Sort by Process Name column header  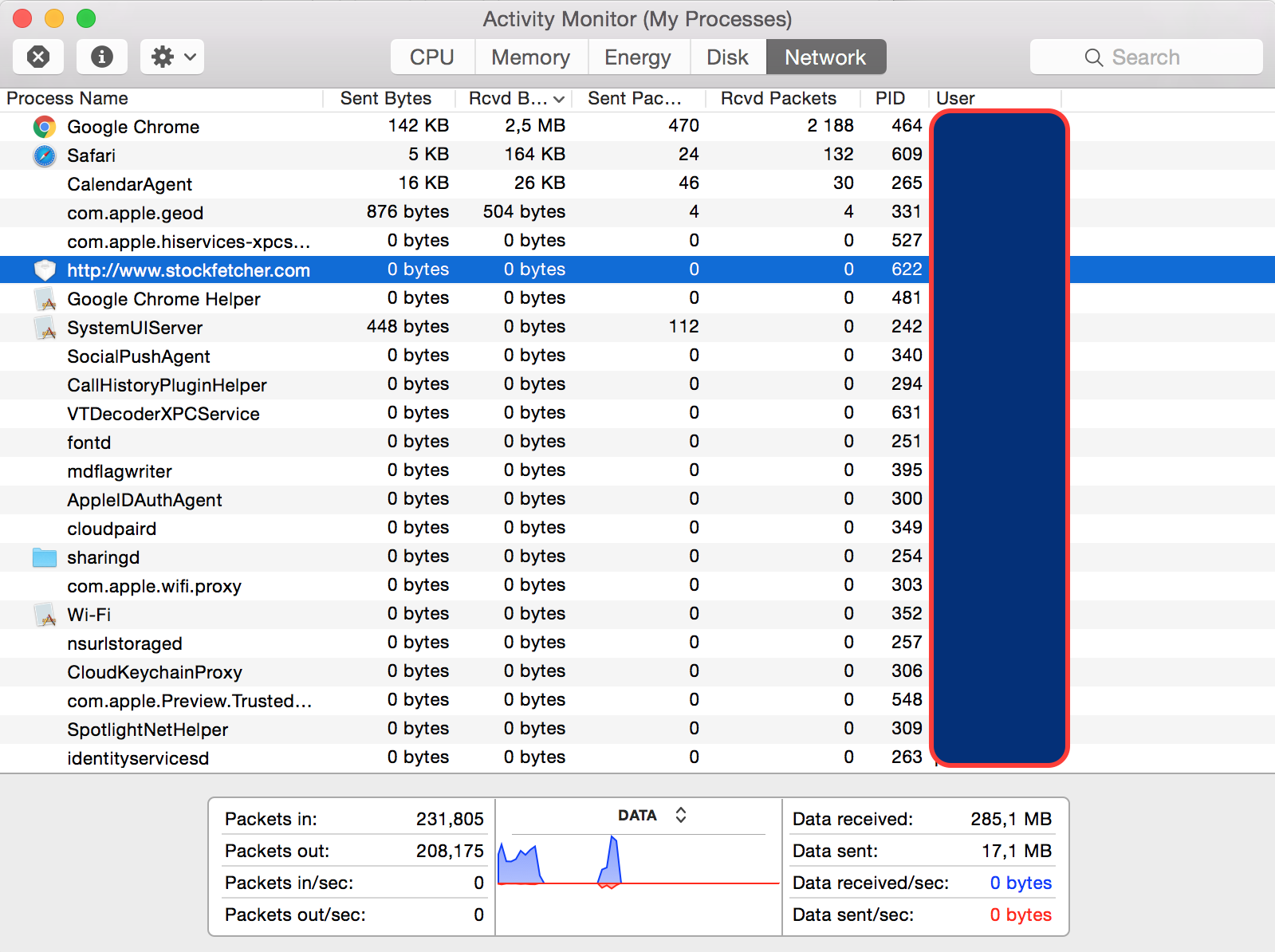pos(161,98)
